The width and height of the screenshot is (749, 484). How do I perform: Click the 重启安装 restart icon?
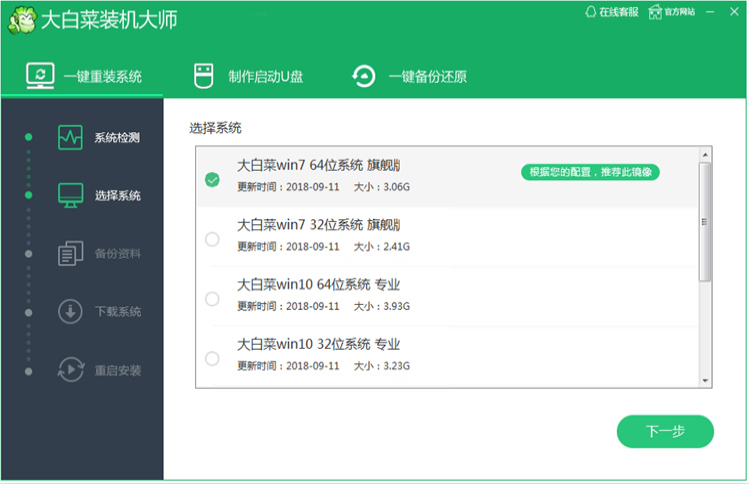(70, 370)
